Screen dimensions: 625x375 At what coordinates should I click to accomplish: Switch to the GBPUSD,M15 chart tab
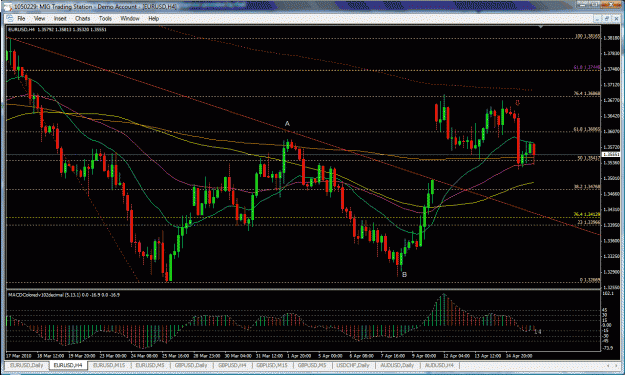pos(272,365)
